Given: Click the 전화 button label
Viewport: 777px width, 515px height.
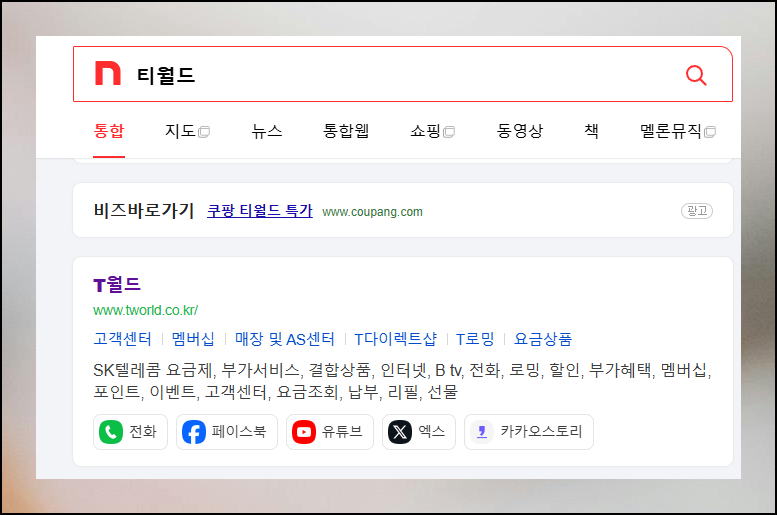Looking at the screenshot, I should pos(143,431).
